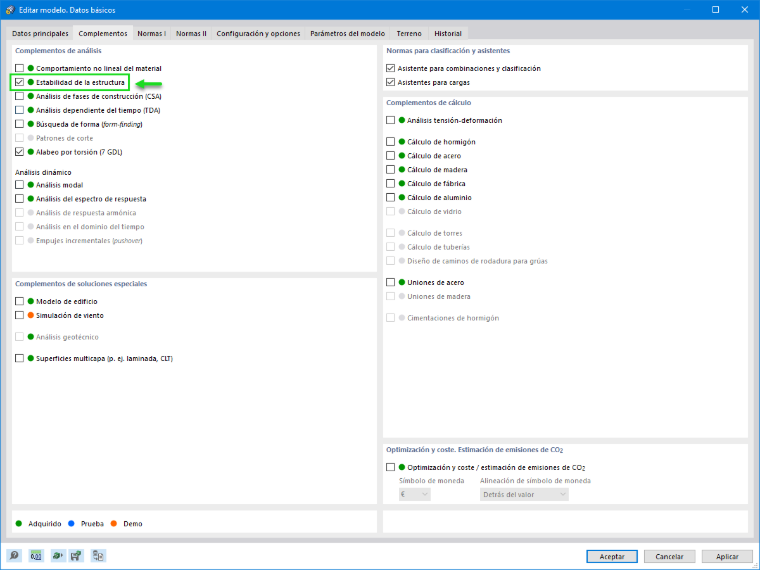Switch to the Terreno tab
The width and height of the screenshot is (760, 570).
click(409, 33)
